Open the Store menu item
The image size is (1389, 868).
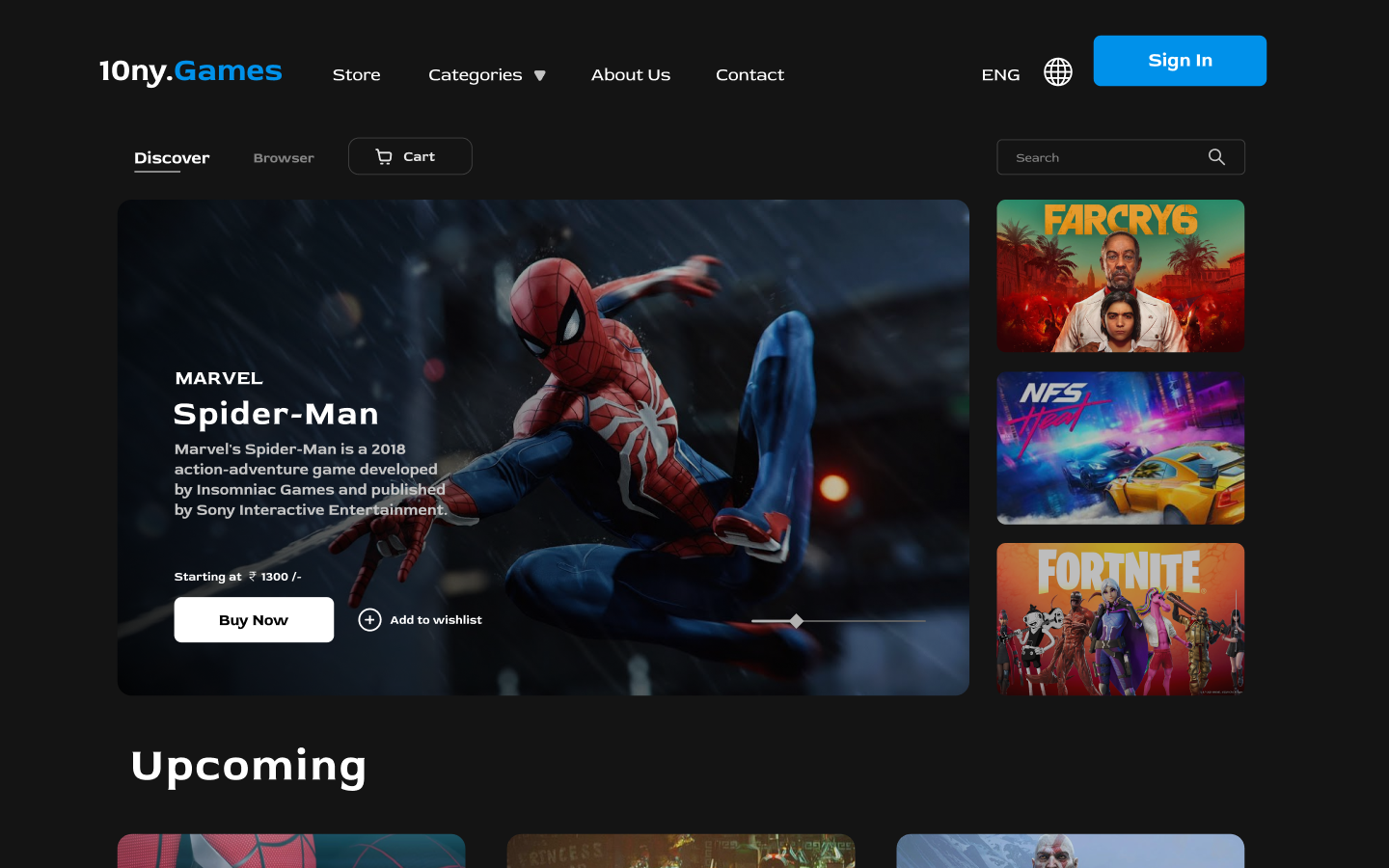[357, 75]
